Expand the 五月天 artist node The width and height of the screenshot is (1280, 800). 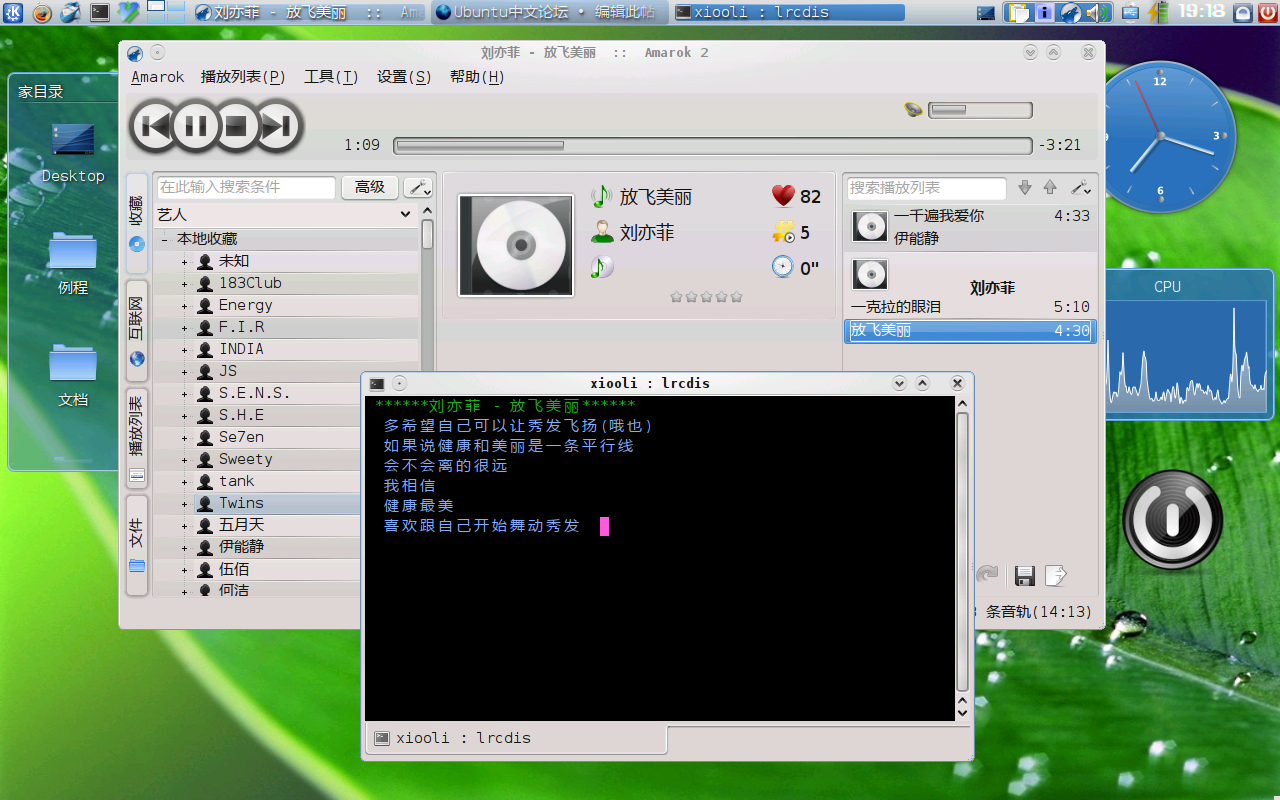click(x=184, y=526)
